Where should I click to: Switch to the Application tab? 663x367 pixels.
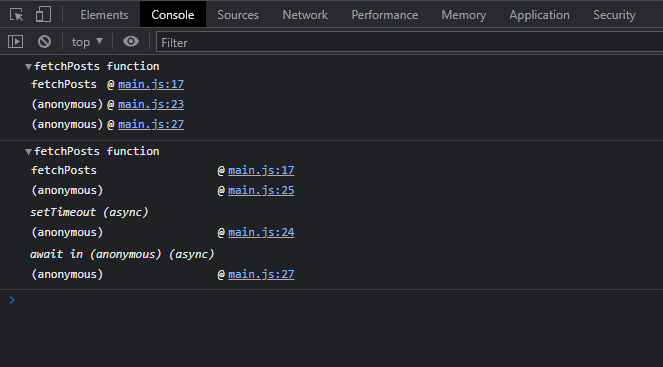tap(539, 15)
